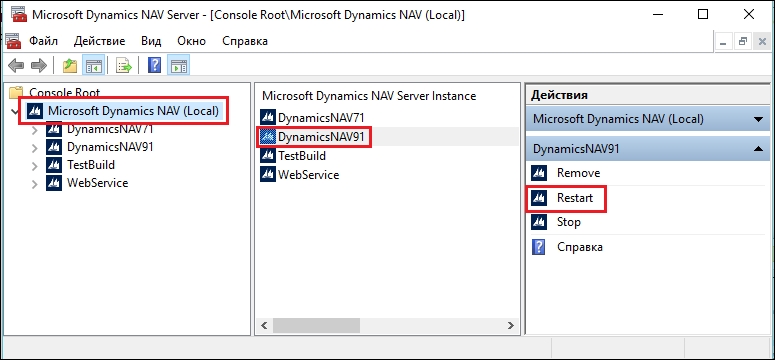
Task: Open the Вид menu
Action: tap(151, 41)
